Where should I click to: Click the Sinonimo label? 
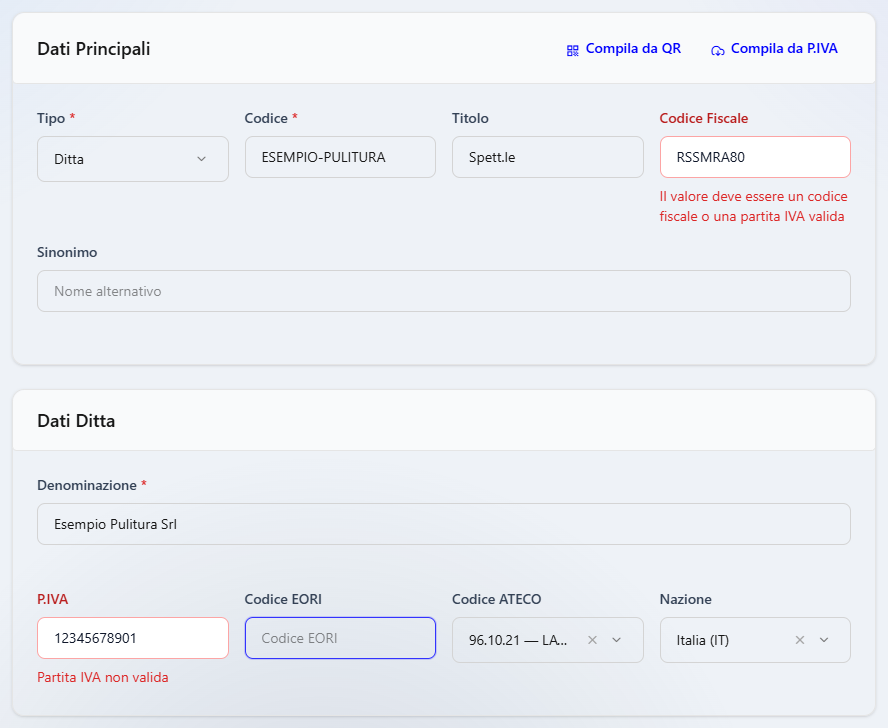[x=67, y=252]
